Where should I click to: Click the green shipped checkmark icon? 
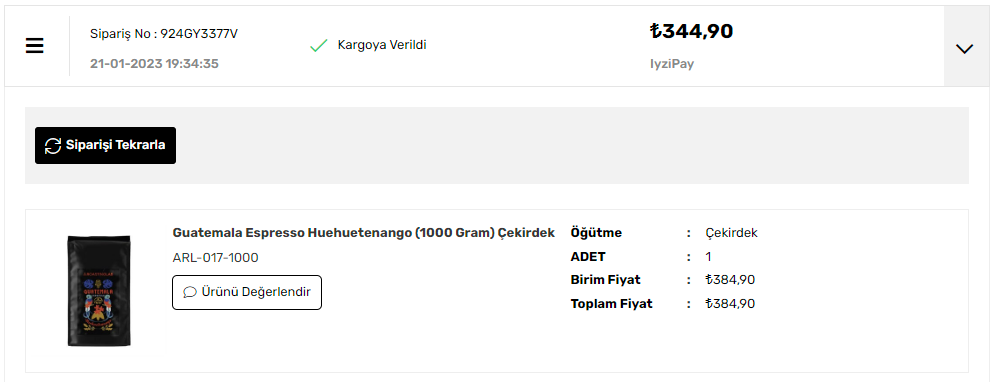coord(318,46)
